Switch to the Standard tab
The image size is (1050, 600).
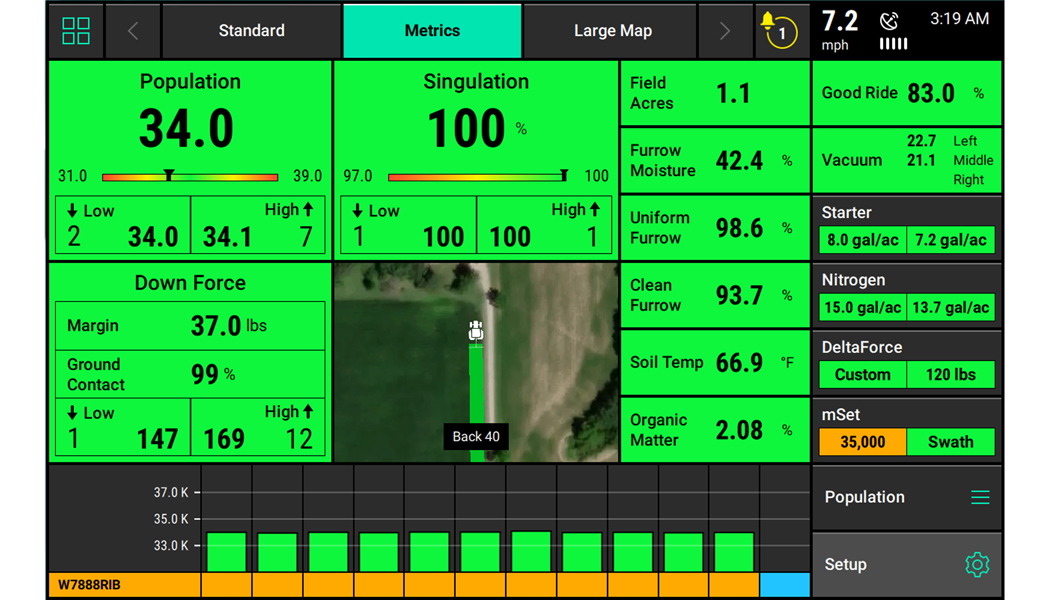coord(252,31)
